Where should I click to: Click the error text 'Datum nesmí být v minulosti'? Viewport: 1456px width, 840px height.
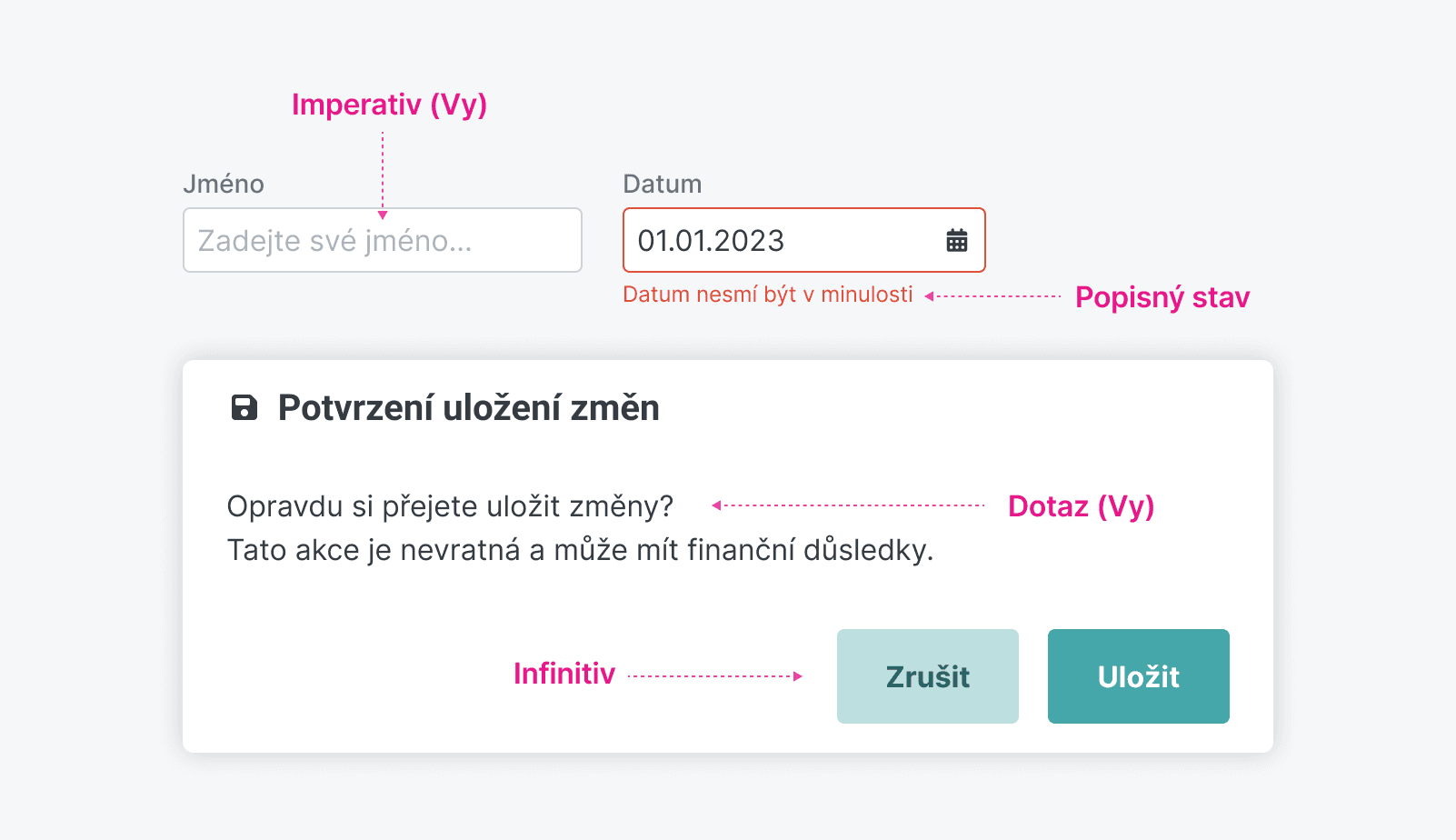pyautogui.click(x=768, y=294)
